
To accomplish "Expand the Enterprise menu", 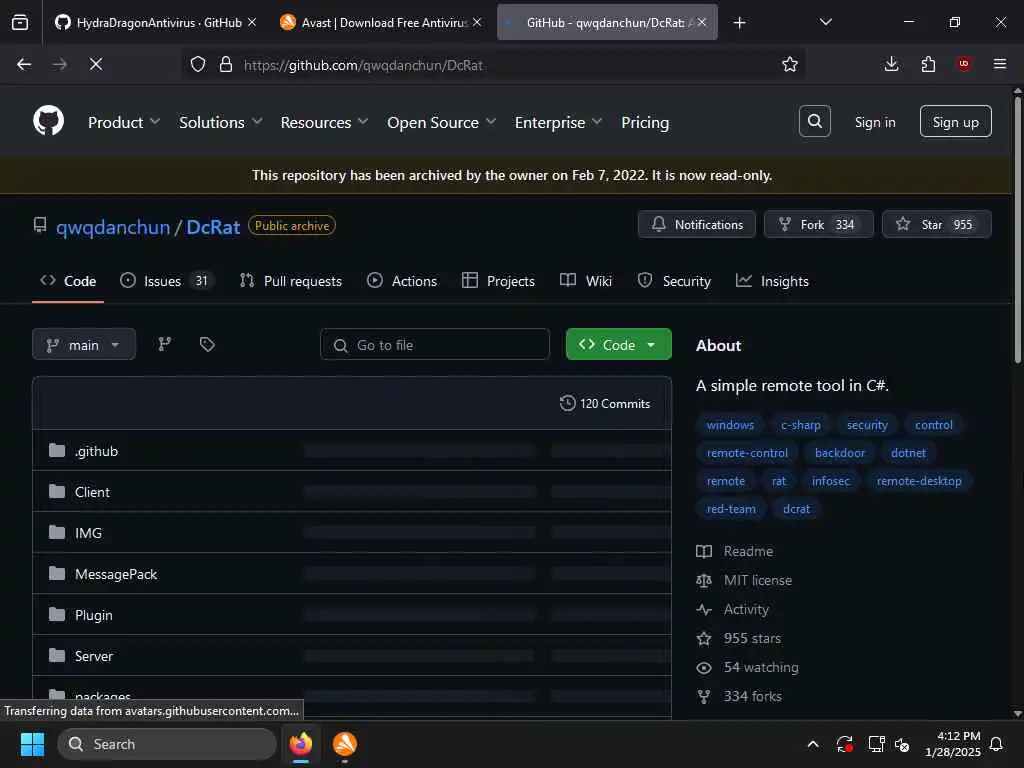I will coord(558,122).
